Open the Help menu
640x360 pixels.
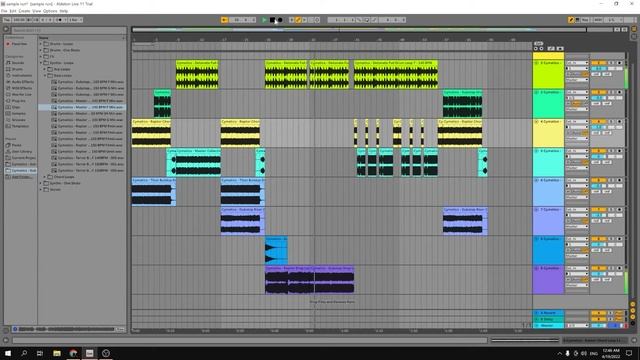64,11
